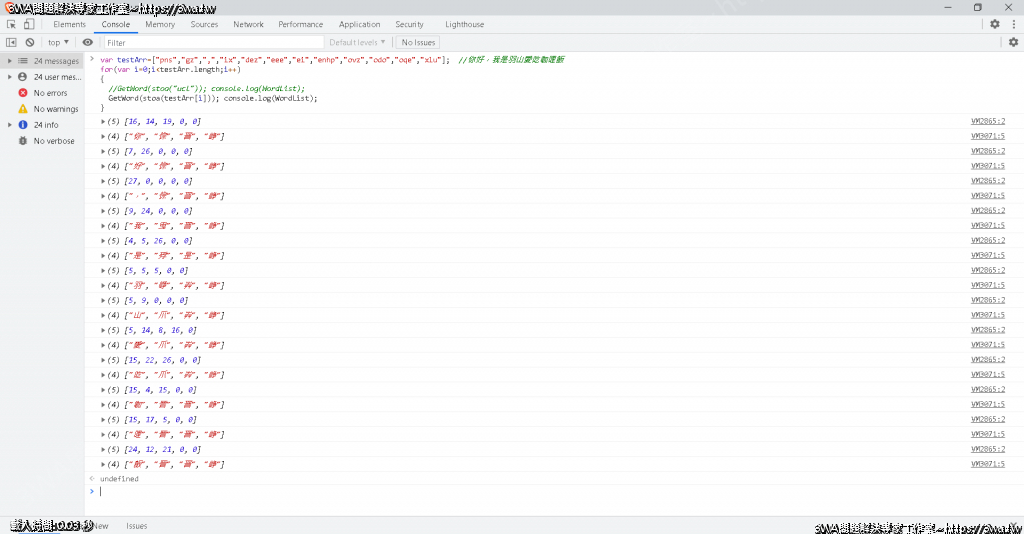Switch to the Lighthouse tab
Viewport: 1024px width, 534px height.
coord(464,24)
